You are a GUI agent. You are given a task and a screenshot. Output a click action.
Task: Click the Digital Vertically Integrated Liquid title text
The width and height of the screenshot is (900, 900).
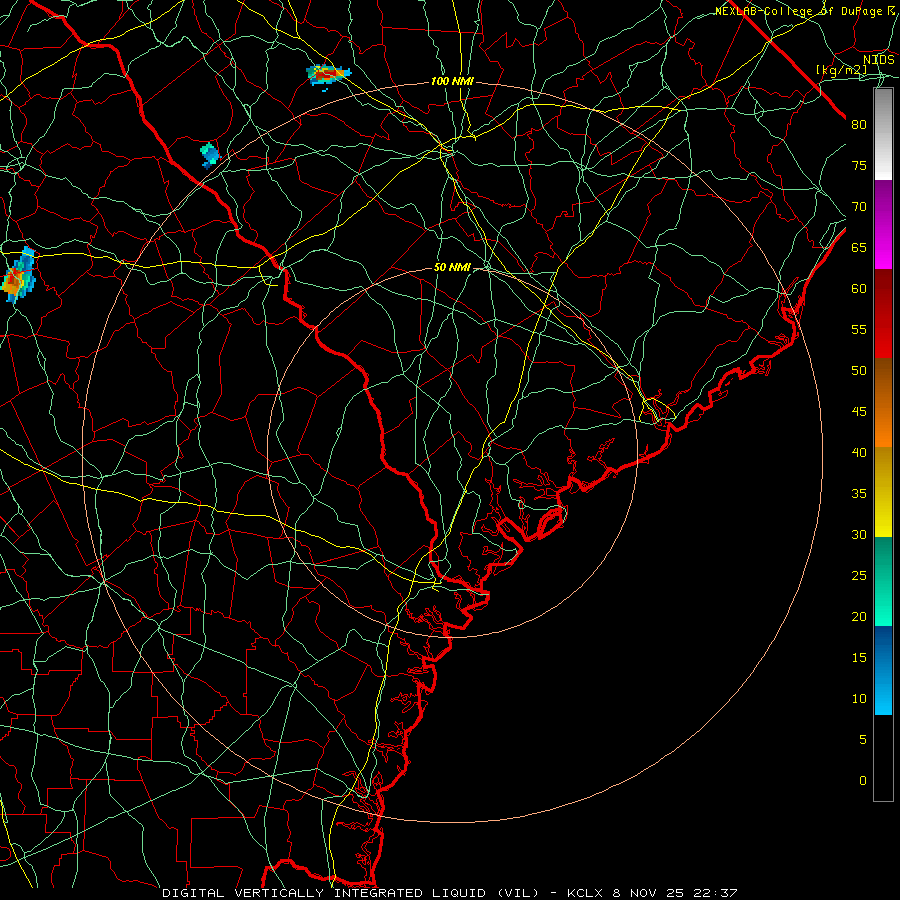pos(350,893)
